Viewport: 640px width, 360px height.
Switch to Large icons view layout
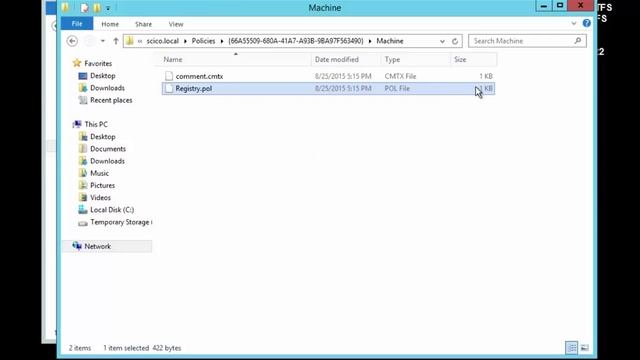[x=584, y=348]
